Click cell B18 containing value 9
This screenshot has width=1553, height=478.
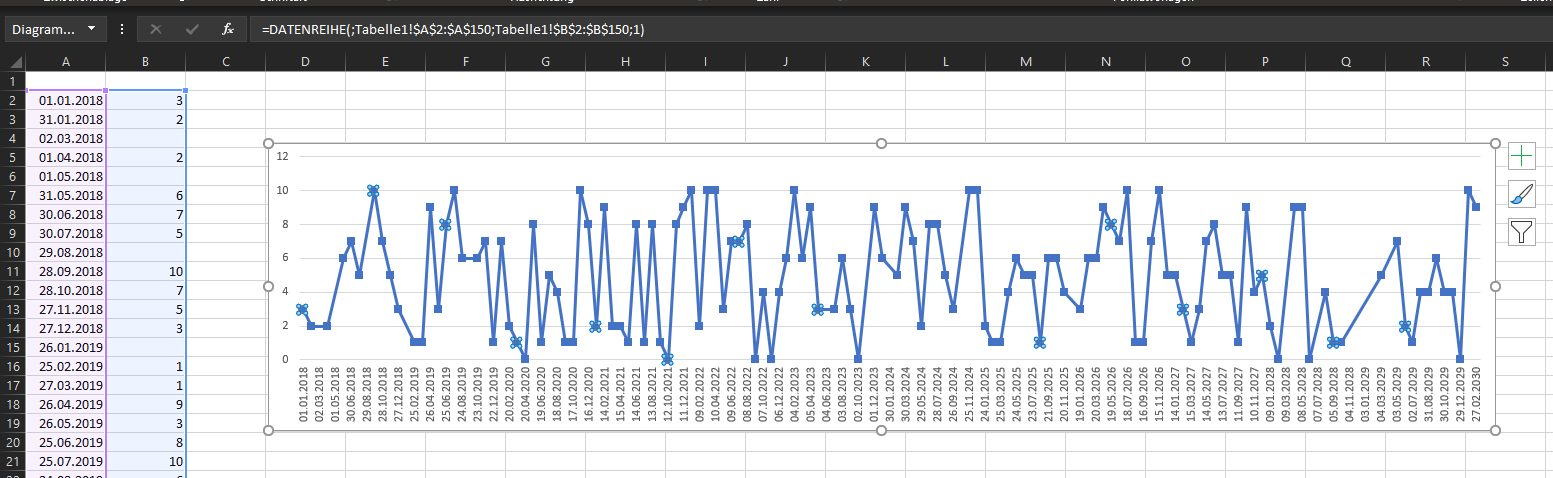click(x=146, y=404)
